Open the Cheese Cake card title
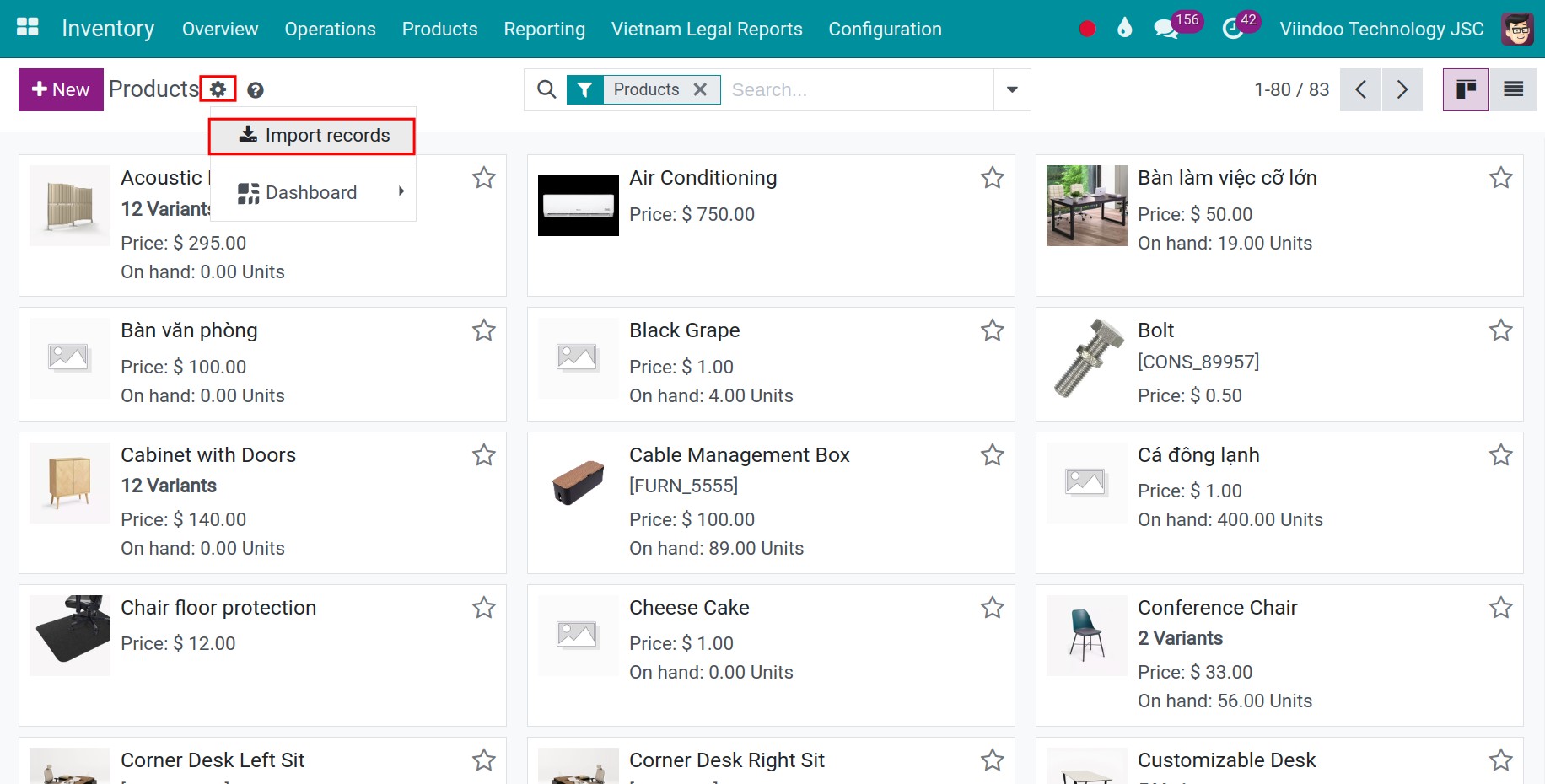 pyautogui.click(x=689, y=608)
